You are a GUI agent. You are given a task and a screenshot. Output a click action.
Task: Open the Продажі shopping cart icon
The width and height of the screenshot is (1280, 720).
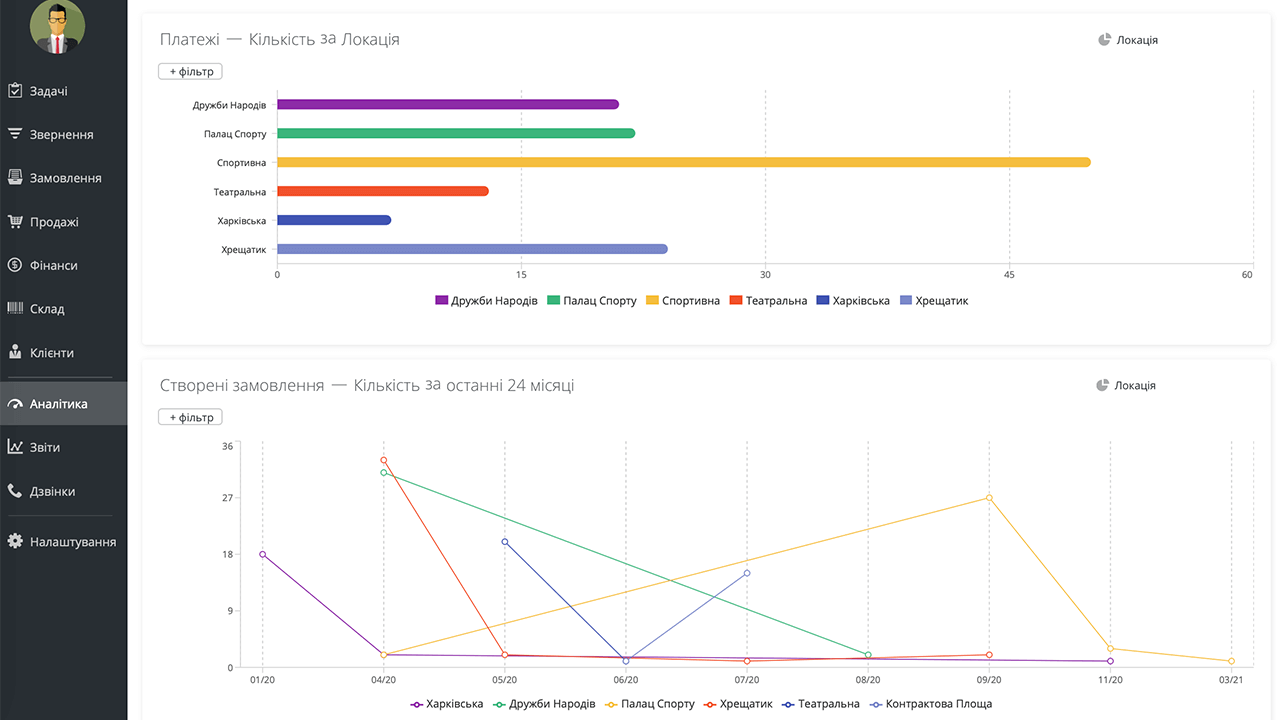point(15,222)
